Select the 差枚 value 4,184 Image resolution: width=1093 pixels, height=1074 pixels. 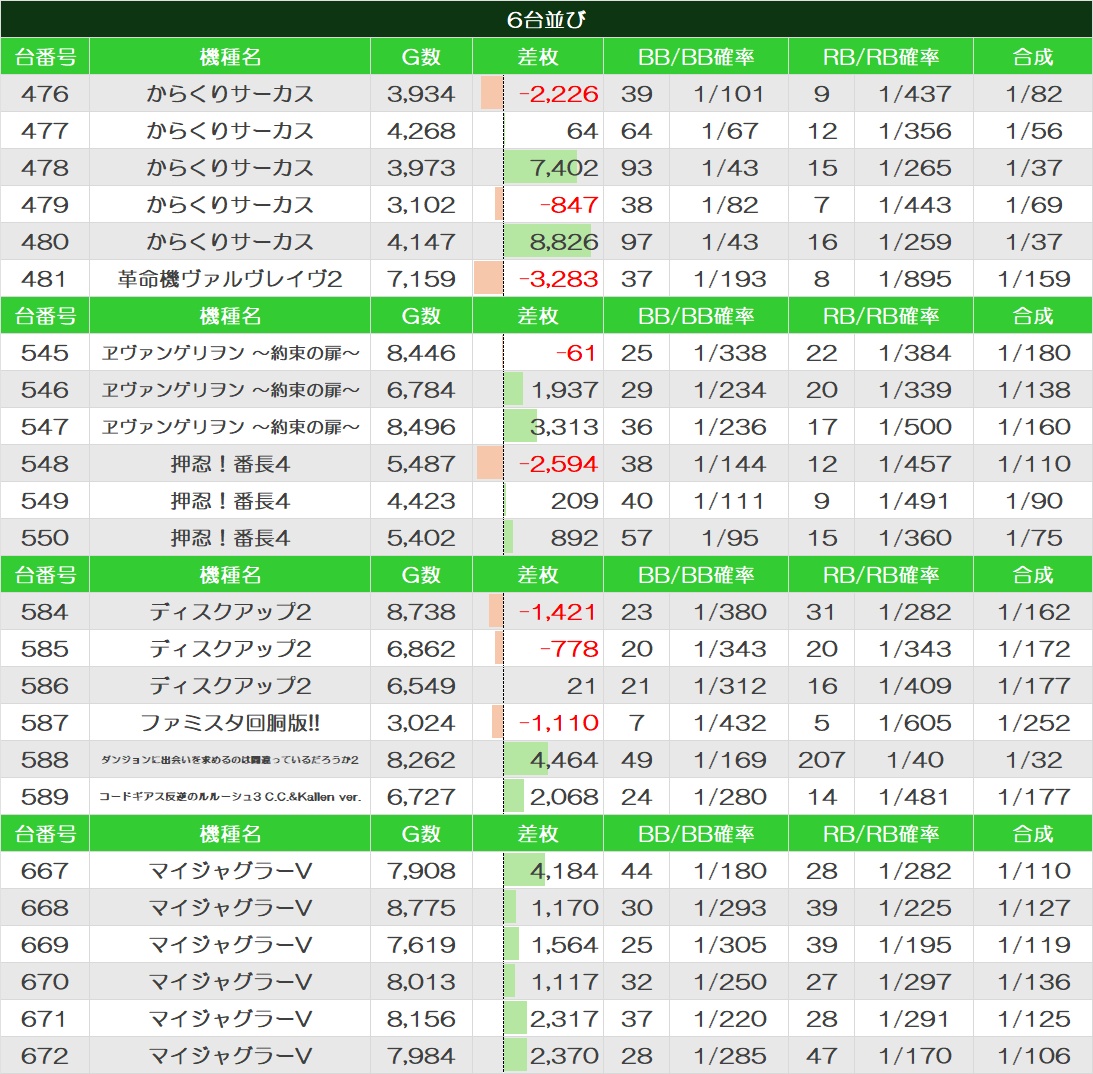point(564,870)
